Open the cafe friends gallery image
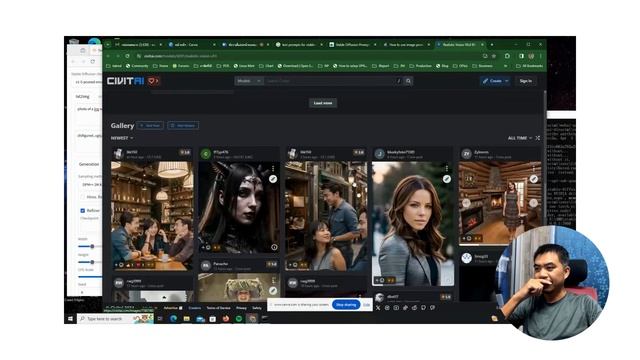Screen dimensions: 640x360 152,216
